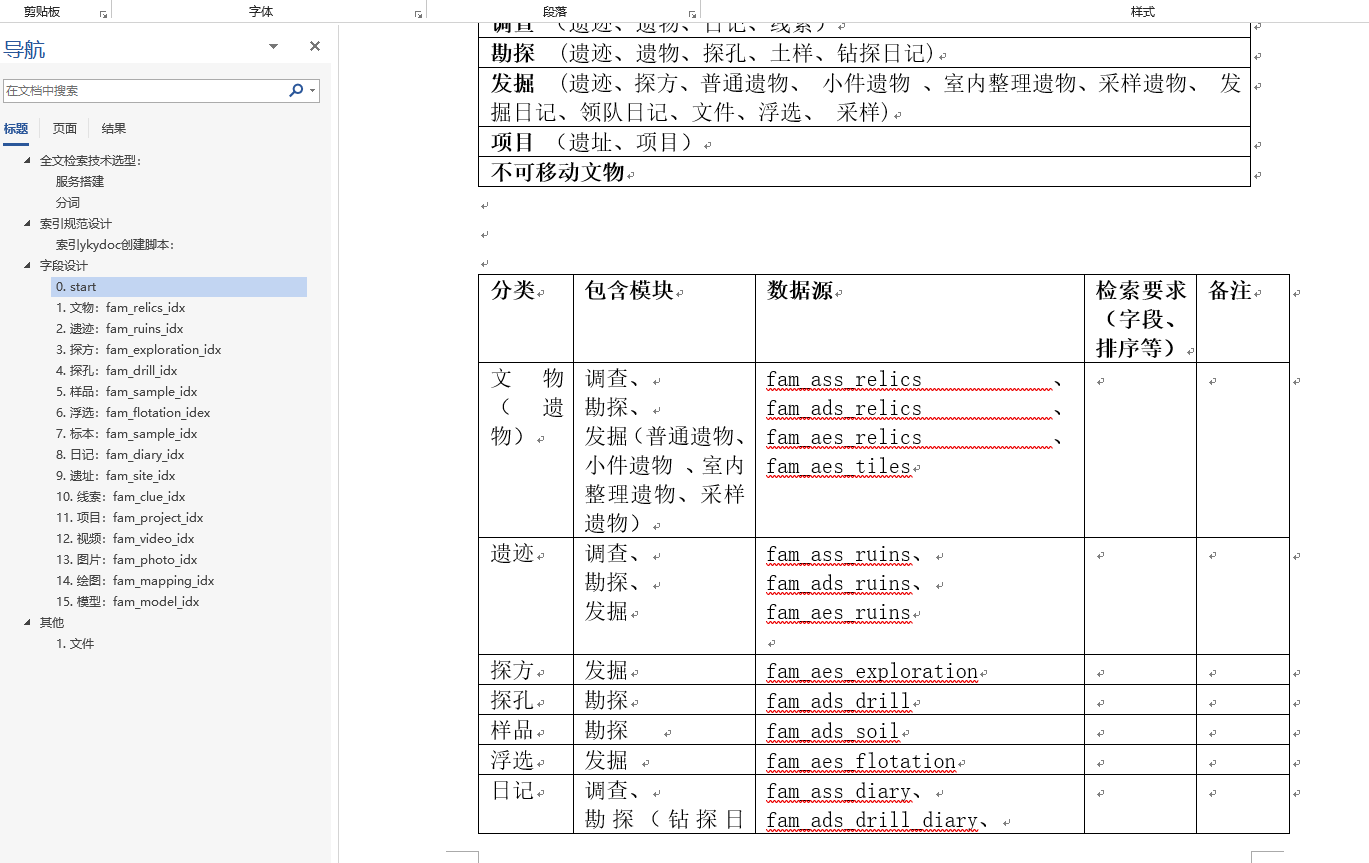
Task: Click the 不可移动文物 table cell
Action: click(864, 172)
